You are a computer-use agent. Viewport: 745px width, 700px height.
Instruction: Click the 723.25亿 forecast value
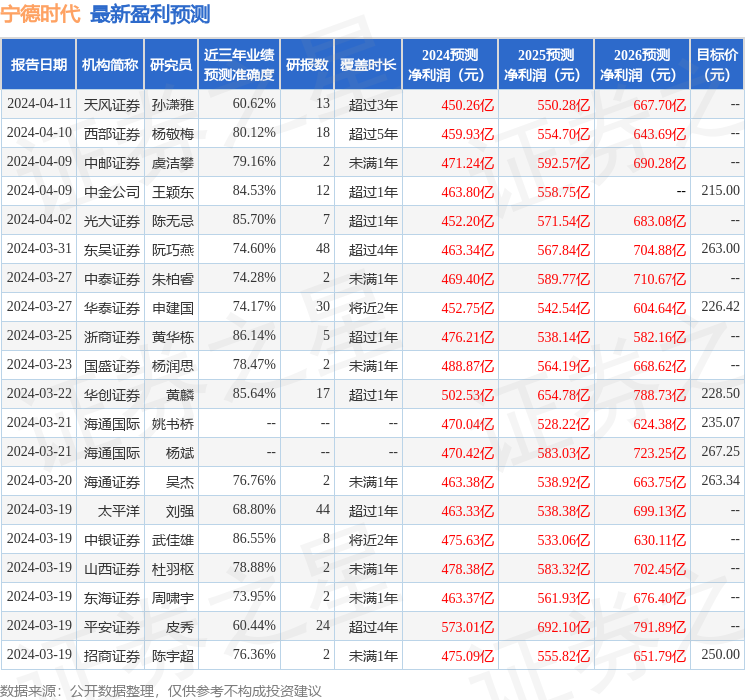click(x=659, y=452)
